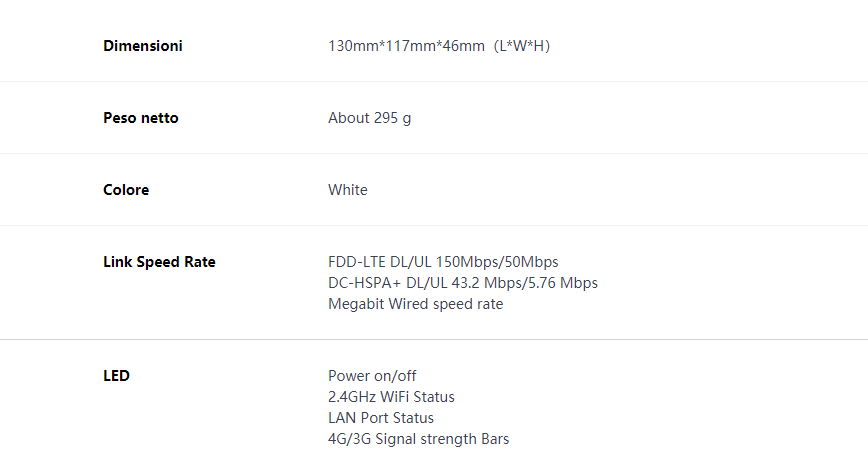Click the divider line above LED section
This screenshot has width=868, height=463.
click(x=434, y=339)
